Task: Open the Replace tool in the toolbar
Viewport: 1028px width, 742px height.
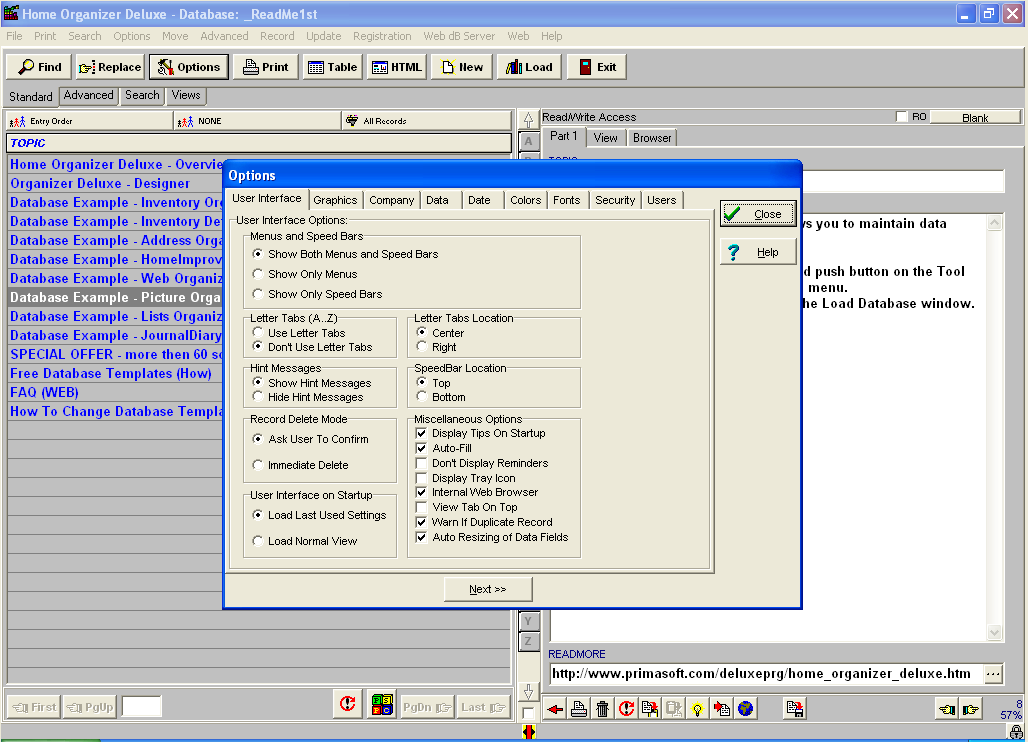Action: 109,67
